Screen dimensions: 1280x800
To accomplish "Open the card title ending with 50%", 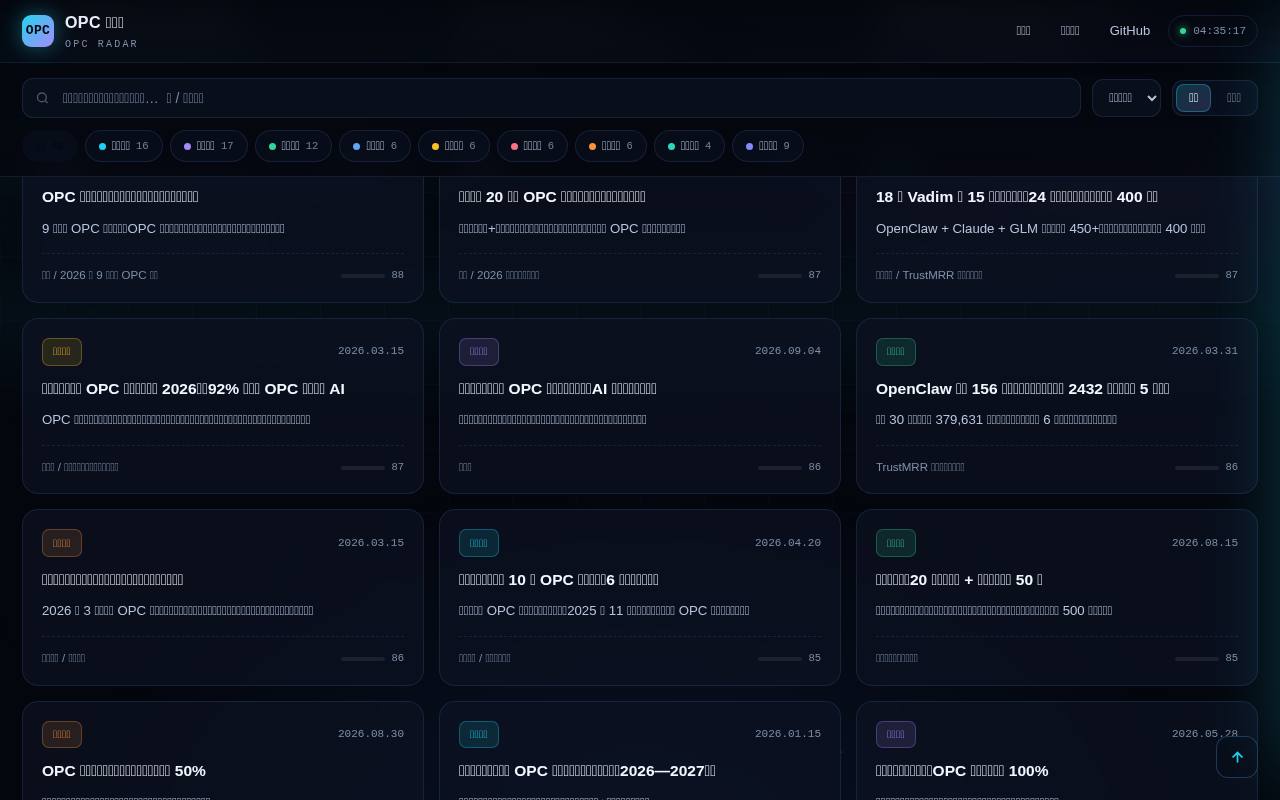I will click(124, 771).
